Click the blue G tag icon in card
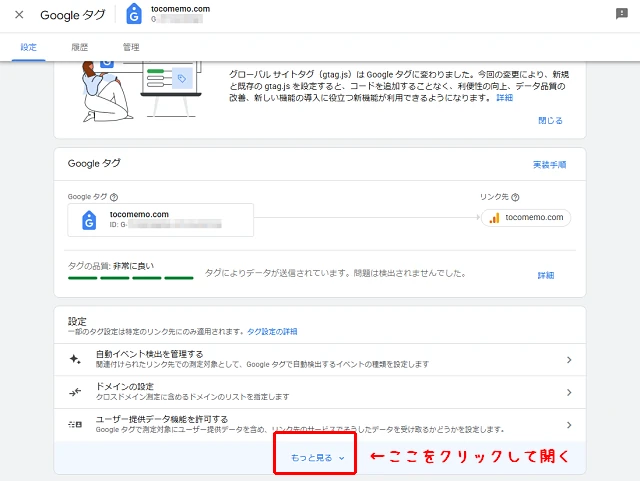640x481 pixels. click(89, 220)
